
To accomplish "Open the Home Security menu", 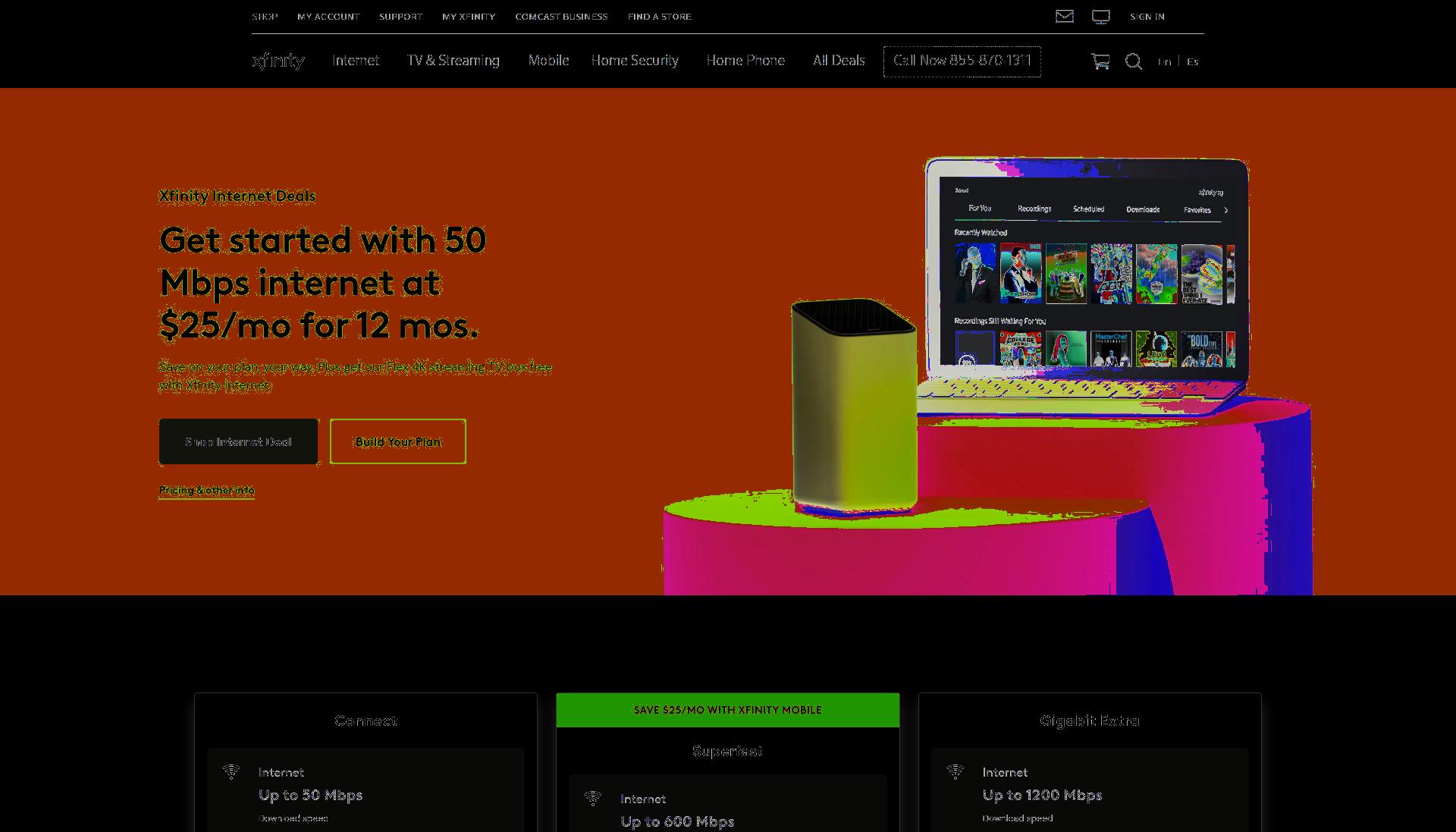I will click(x=635, y=61).
